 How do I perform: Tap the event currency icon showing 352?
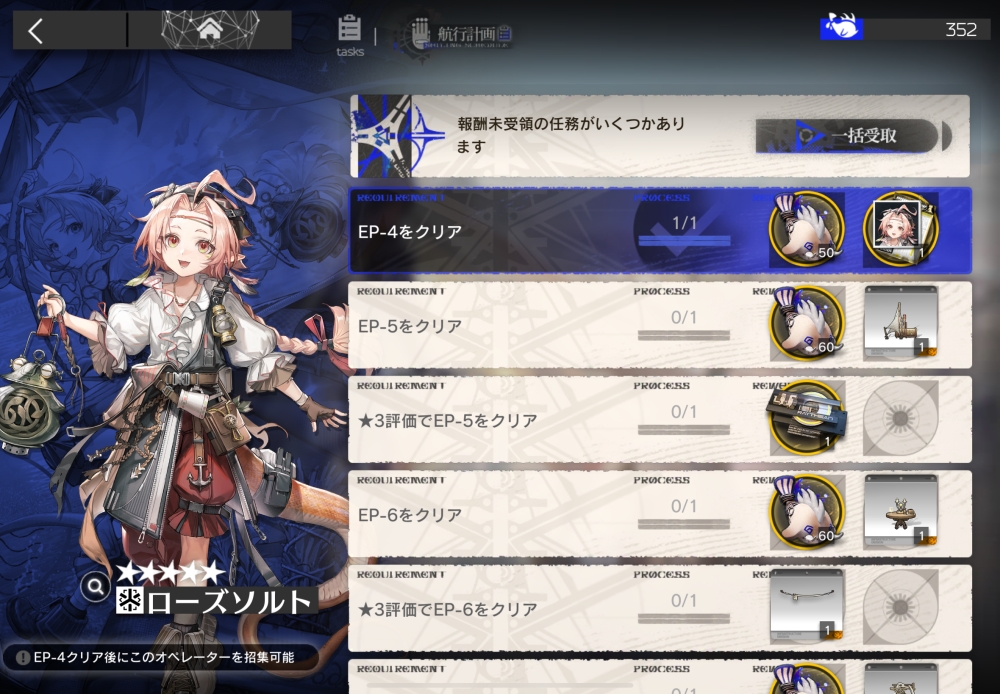pyautogui.click(x=841, y=29)
